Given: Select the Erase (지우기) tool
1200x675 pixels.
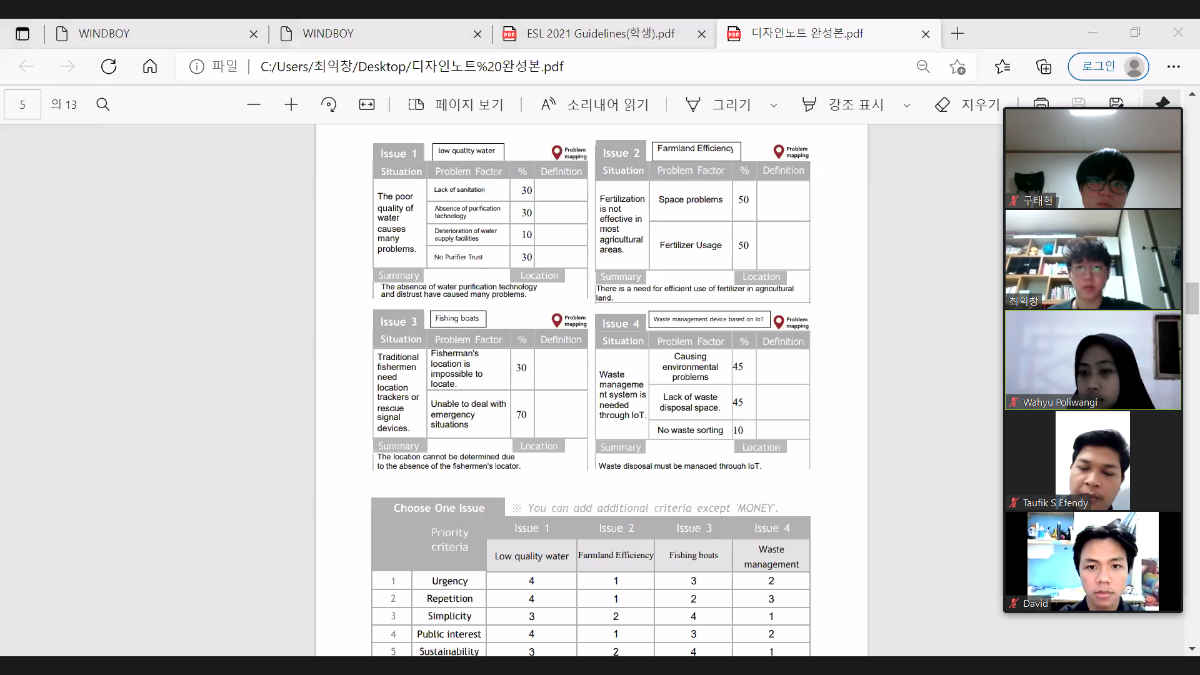Looking at the screenshot, I should point(967,104).
